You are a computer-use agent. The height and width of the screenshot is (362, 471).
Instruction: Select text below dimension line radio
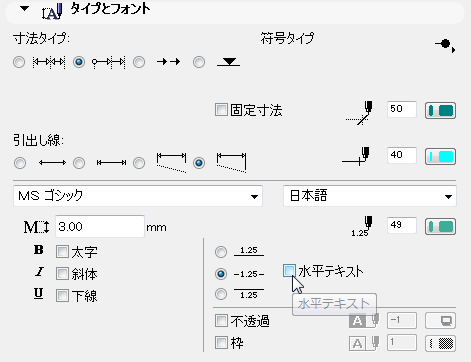tap(221, 294)
